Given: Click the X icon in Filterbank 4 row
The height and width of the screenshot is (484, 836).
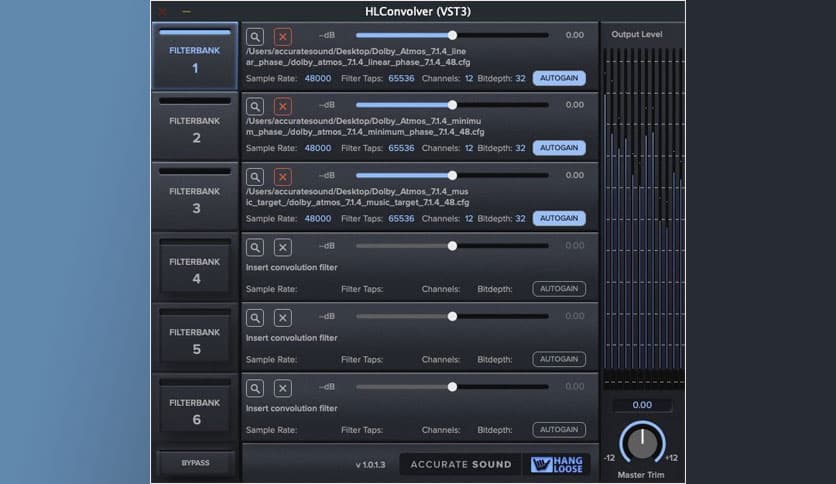Looking at the screenshot, I should point(283,247).
